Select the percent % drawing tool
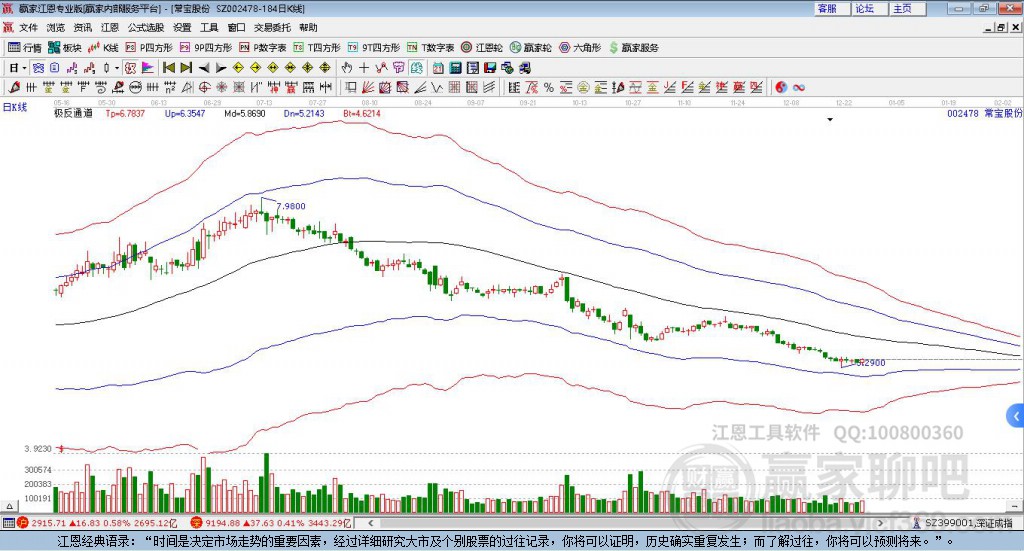This screenshot has height=551, width=1024. pos(549,87)
